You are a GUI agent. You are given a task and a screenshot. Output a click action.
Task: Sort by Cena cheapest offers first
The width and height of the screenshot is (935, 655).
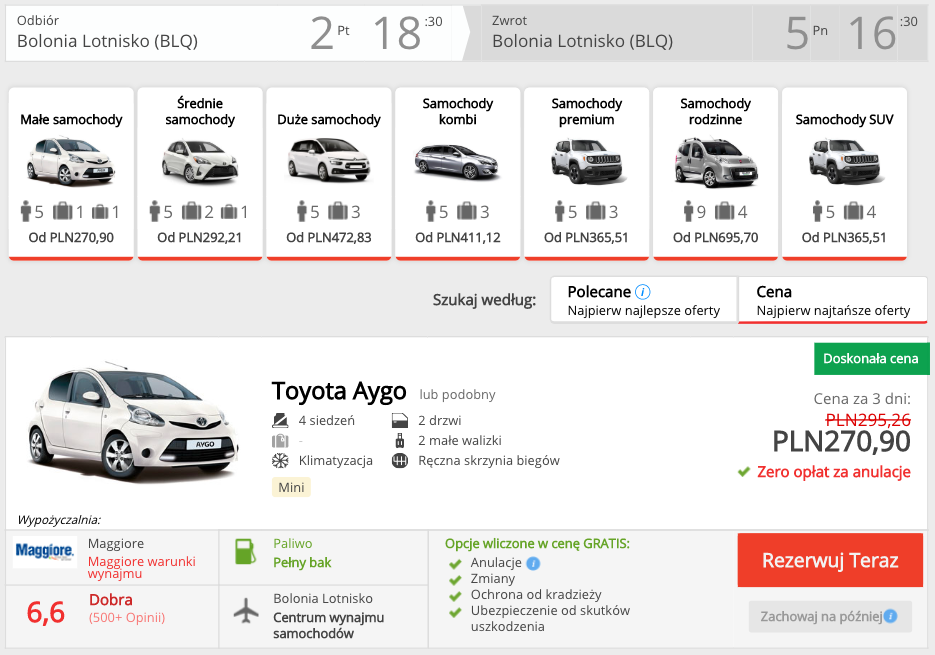(832, 300)
